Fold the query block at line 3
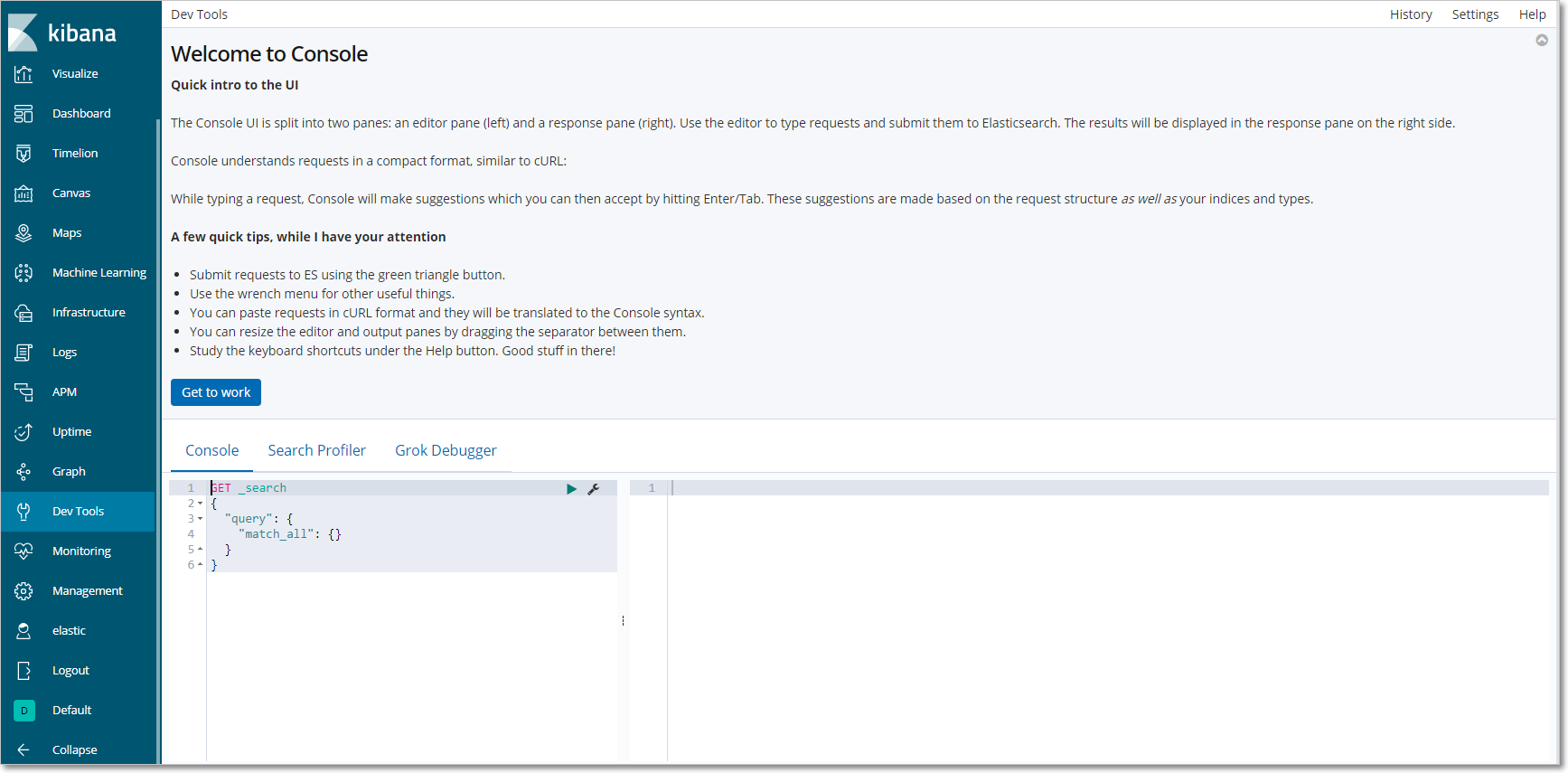Viewport: 1568px width, 773px height. 200,519
